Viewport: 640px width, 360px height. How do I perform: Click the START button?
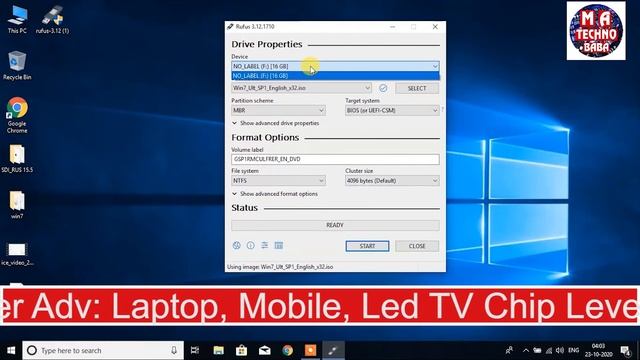click(367, 246)
